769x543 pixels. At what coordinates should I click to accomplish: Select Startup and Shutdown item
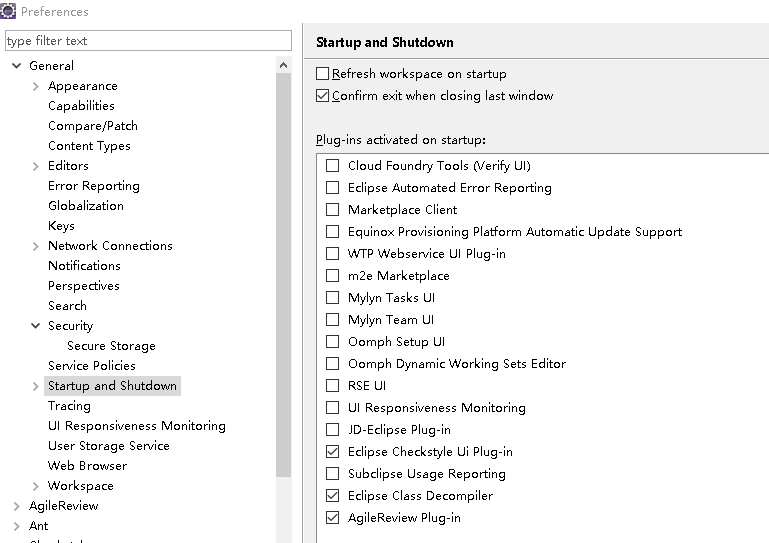pos(112,386)
